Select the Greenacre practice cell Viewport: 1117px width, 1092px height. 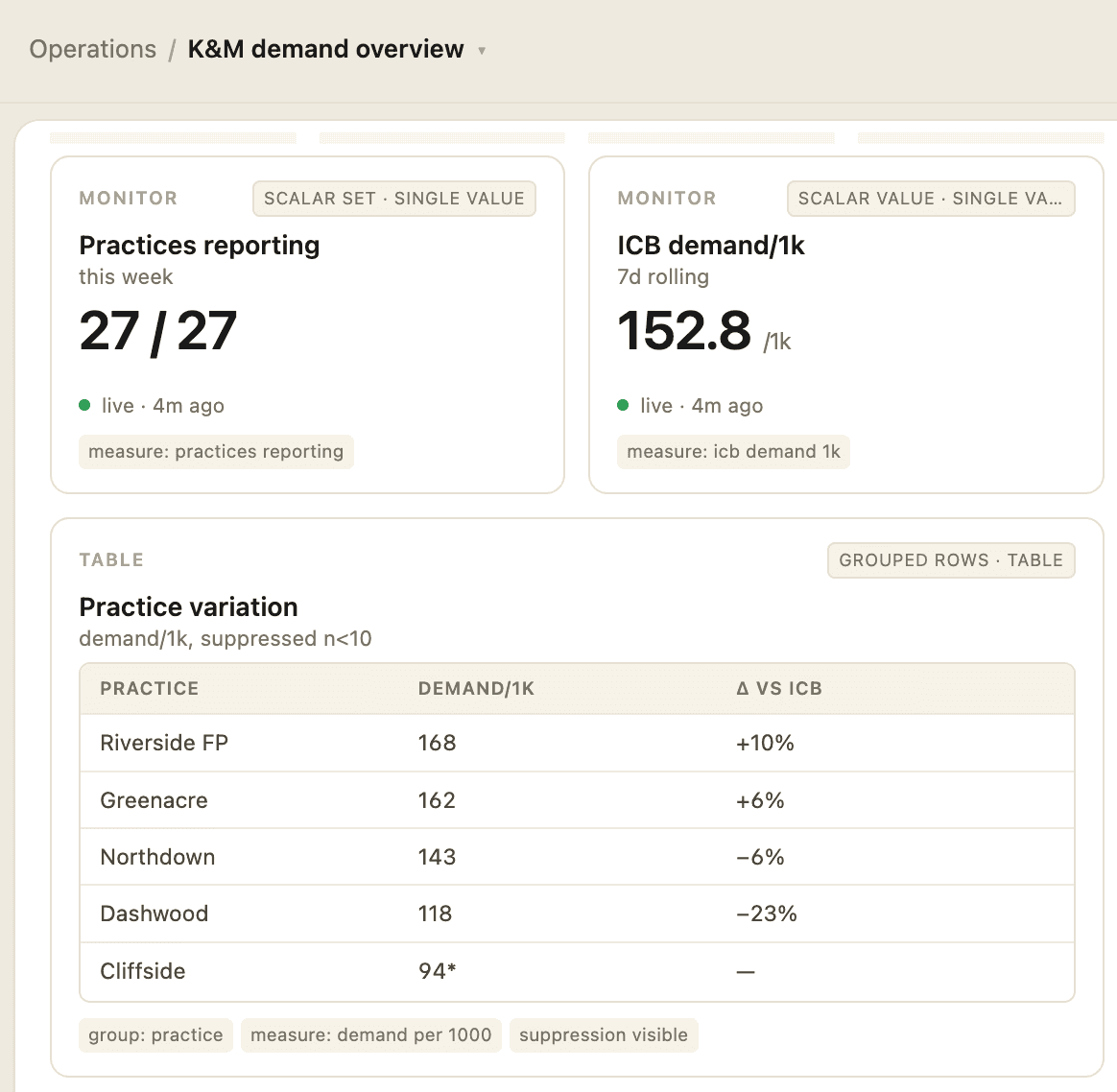[154, 800]
